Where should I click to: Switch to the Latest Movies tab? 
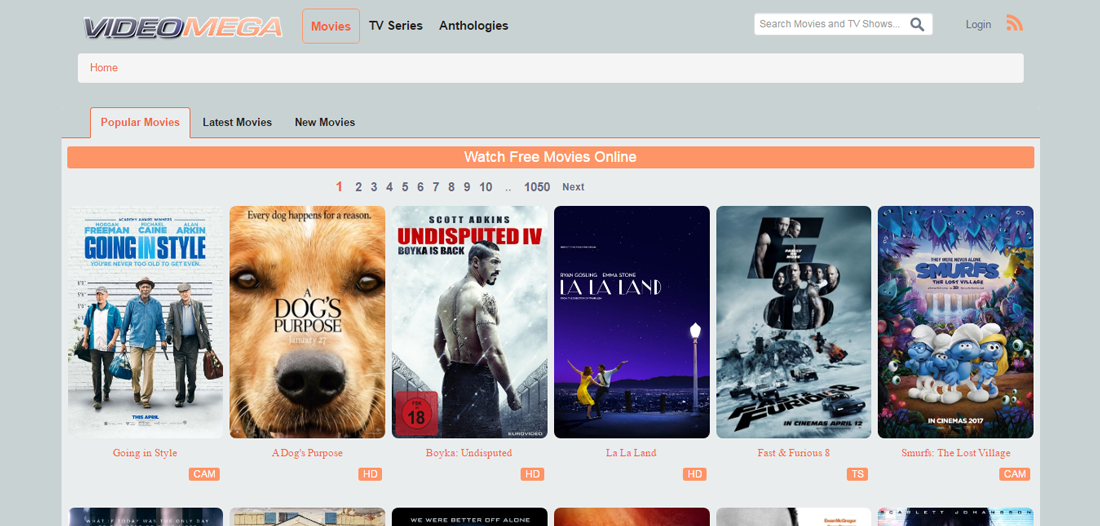(x=237, y=122)
